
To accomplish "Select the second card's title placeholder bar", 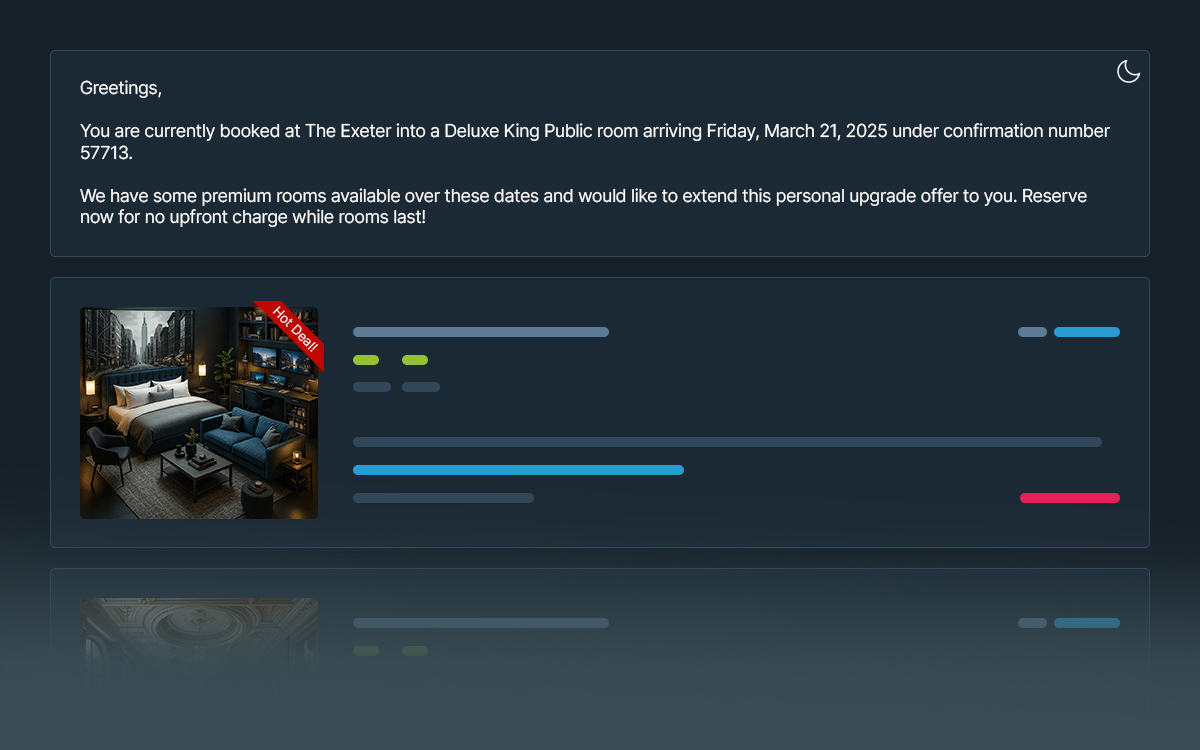I will click(x=481, y=623).
